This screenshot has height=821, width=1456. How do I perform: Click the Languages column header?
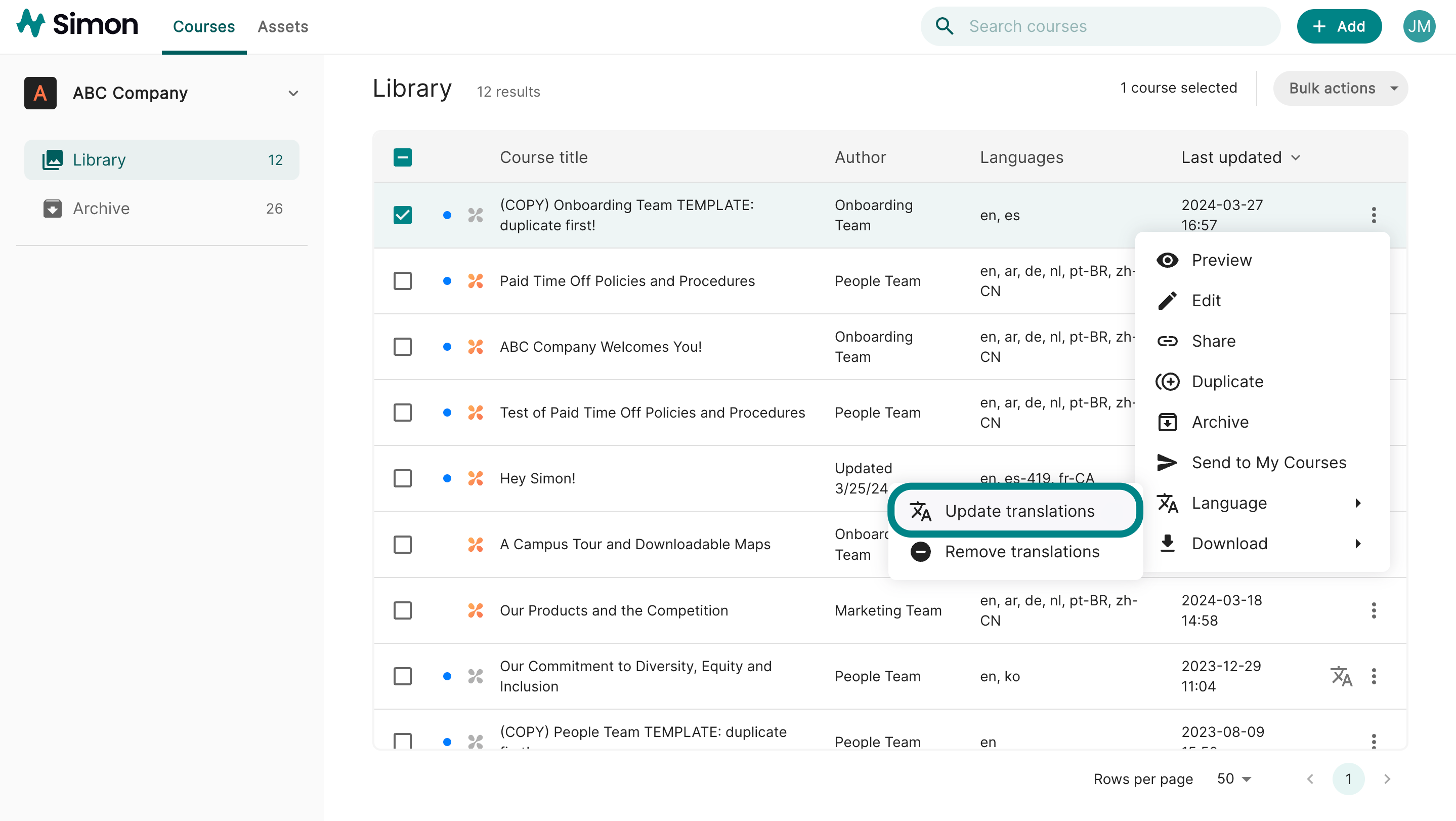click(1021, 157)
